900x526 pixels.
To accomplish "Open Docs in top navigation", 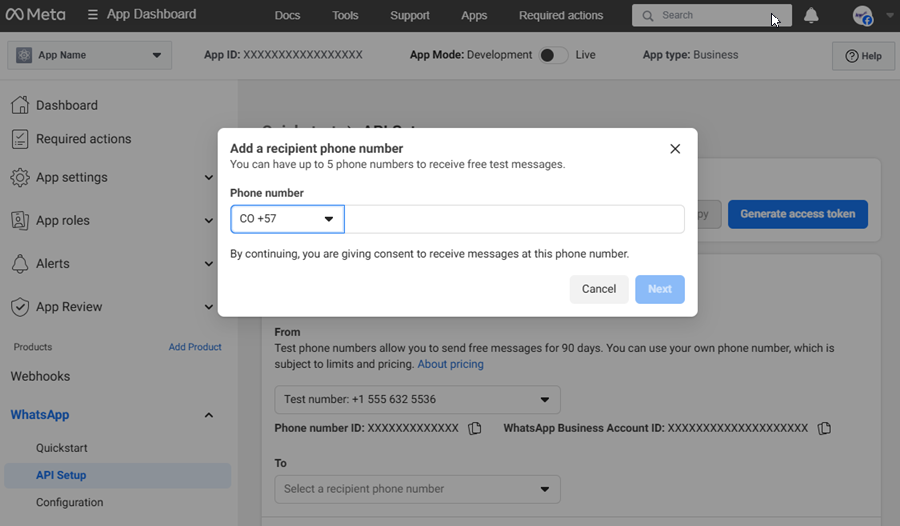I will [288, 16].
